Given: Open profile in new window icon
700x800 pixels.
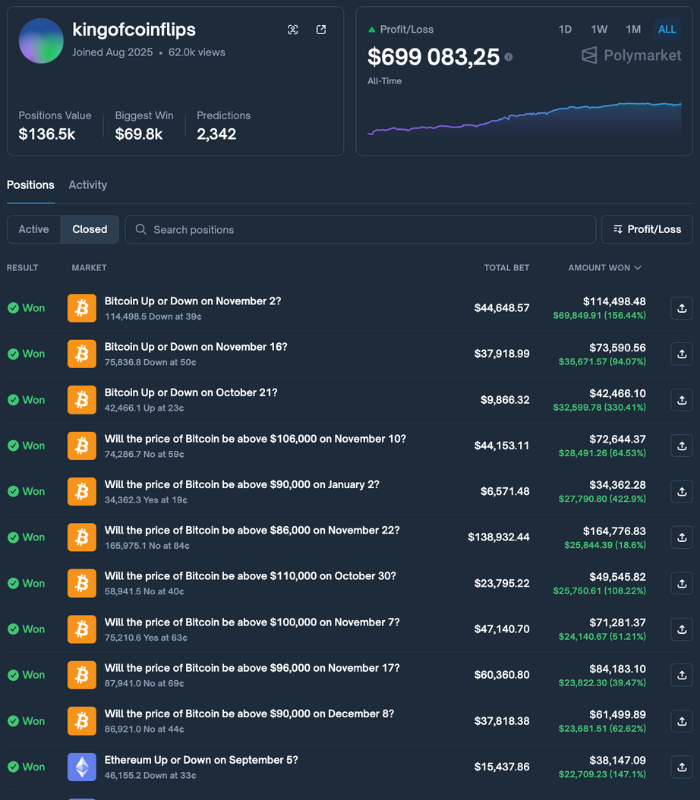Looking at the screenshot, I should (321, 30).
